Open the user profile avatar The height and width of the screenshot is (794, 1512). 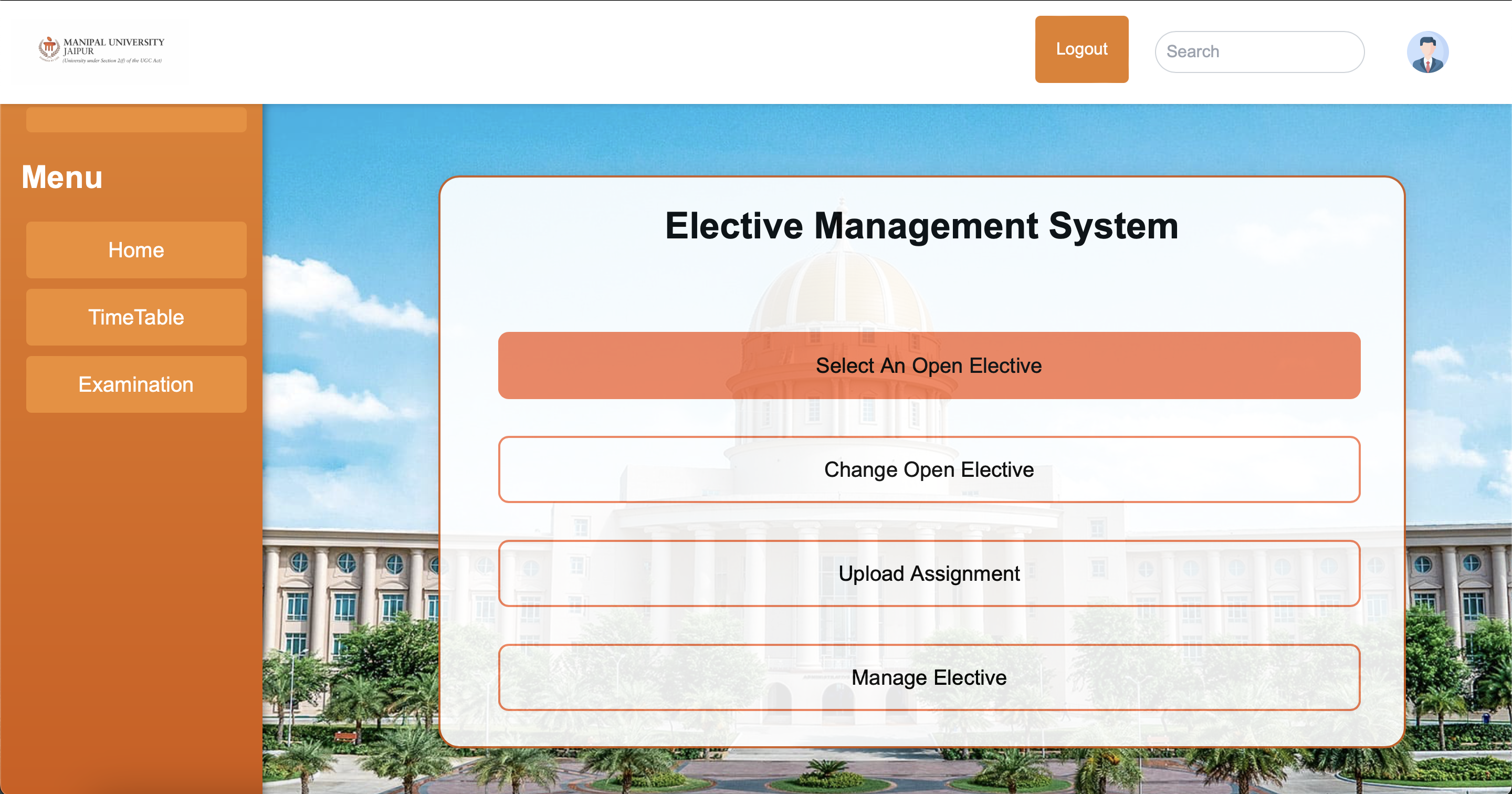click(1427, 51)
